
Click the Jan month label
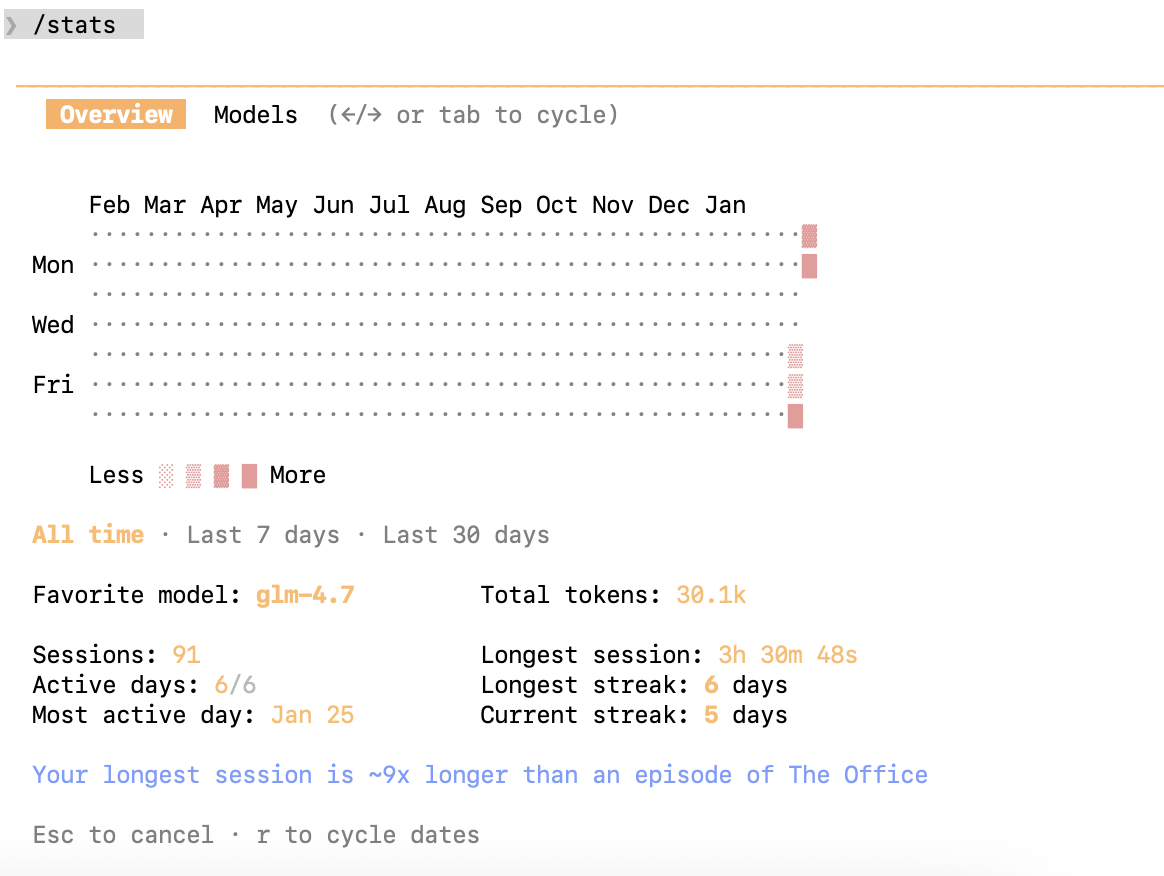[725, 205]
